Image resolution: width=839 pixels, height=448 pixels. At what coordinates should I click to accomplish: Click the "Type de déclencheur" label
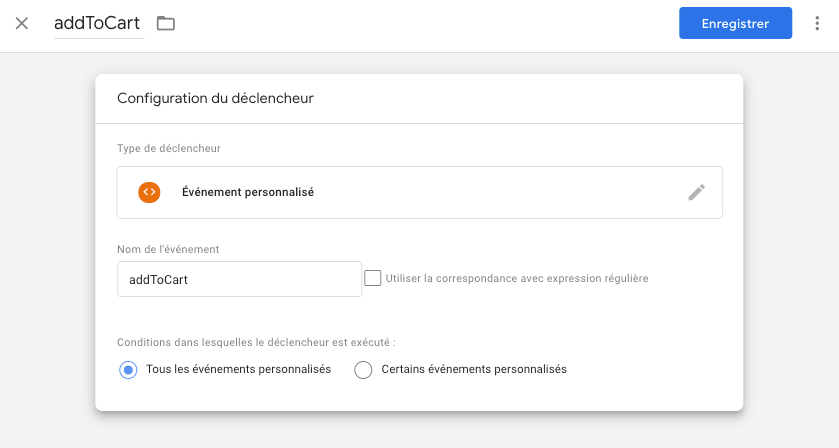pos(169,148)
